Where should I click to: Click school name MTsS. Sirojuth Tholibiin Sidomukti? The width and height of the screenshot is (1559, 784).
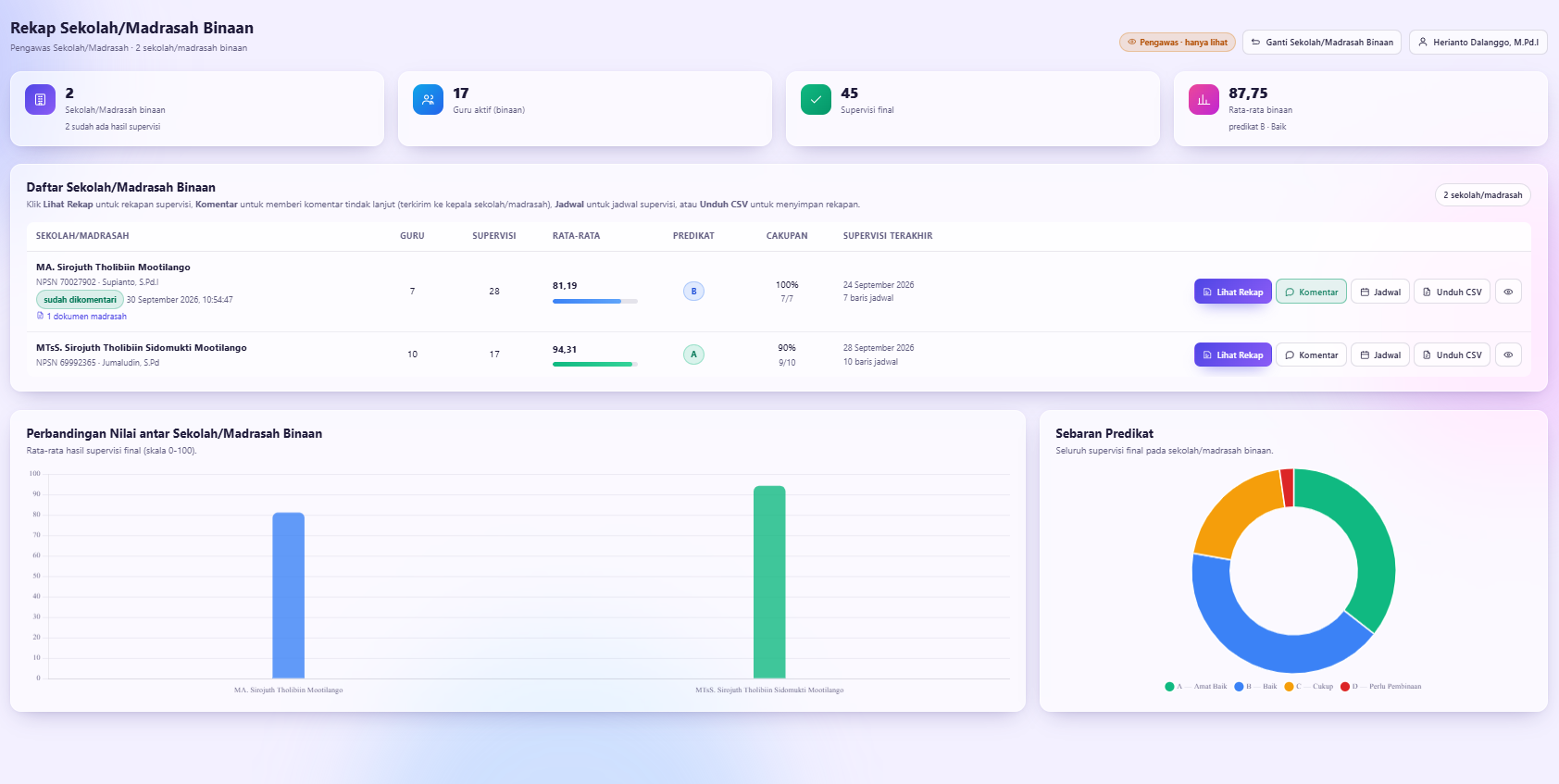pos(142,348)
